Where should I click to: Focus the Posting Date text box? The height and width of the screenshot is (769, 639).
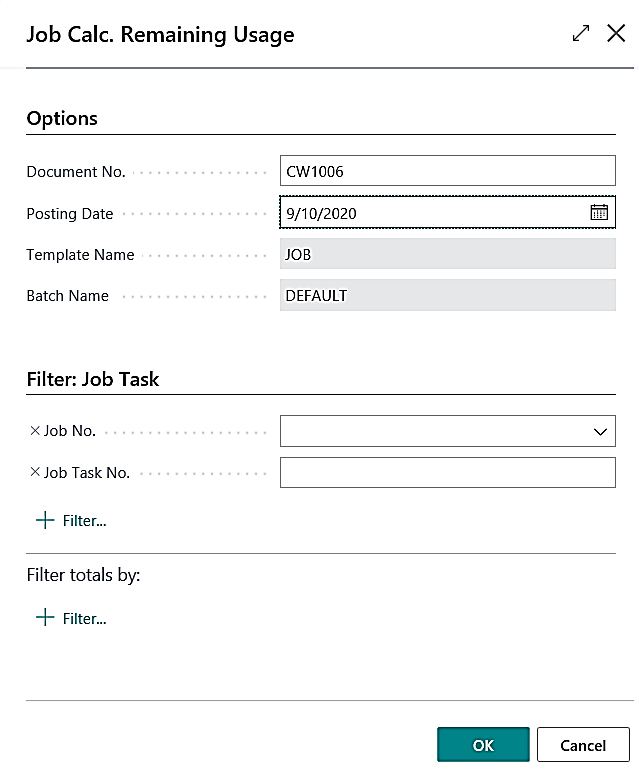[432, 213]
